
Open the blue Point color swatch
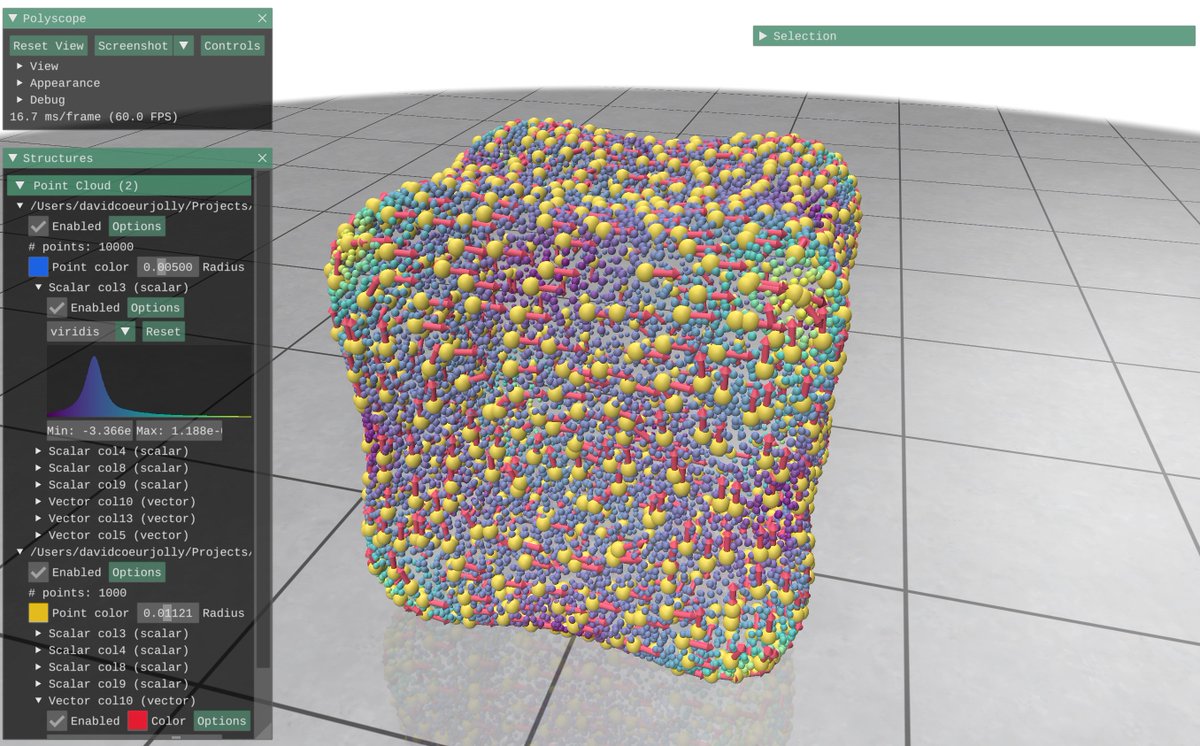pos(38,267)
